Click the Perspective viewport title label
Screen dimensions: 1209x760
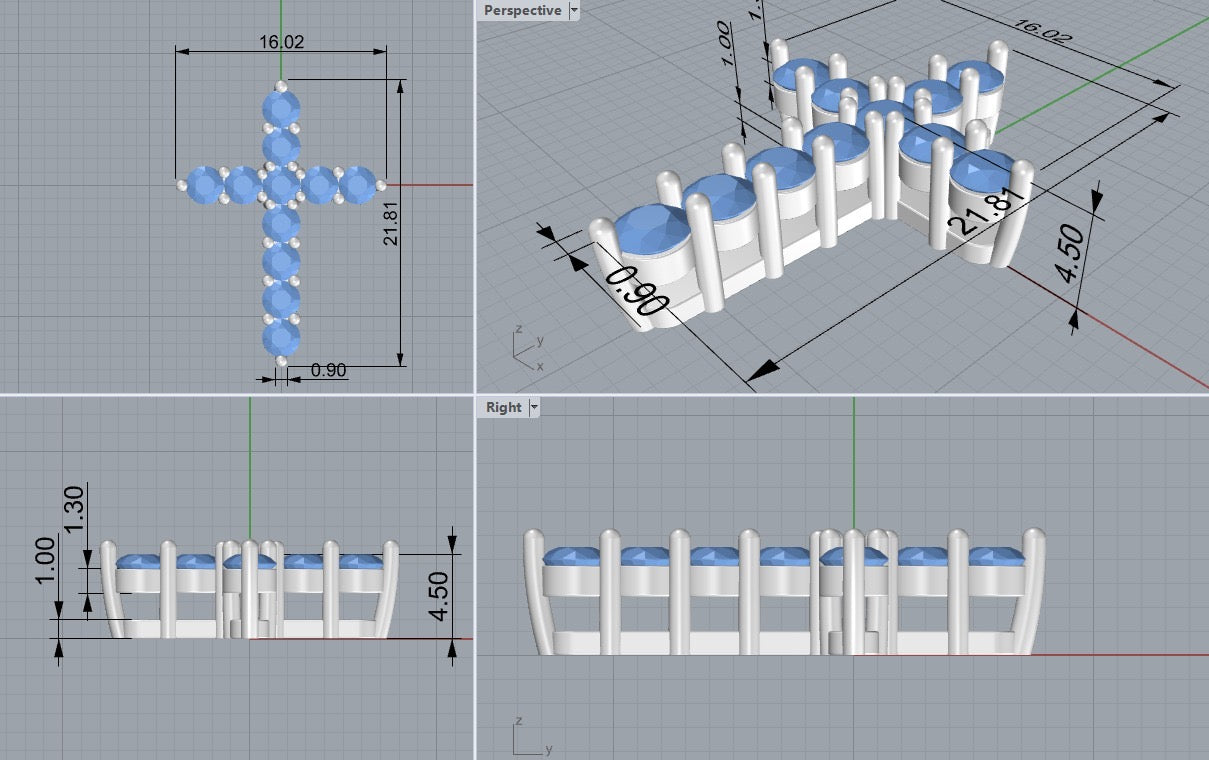521,11
